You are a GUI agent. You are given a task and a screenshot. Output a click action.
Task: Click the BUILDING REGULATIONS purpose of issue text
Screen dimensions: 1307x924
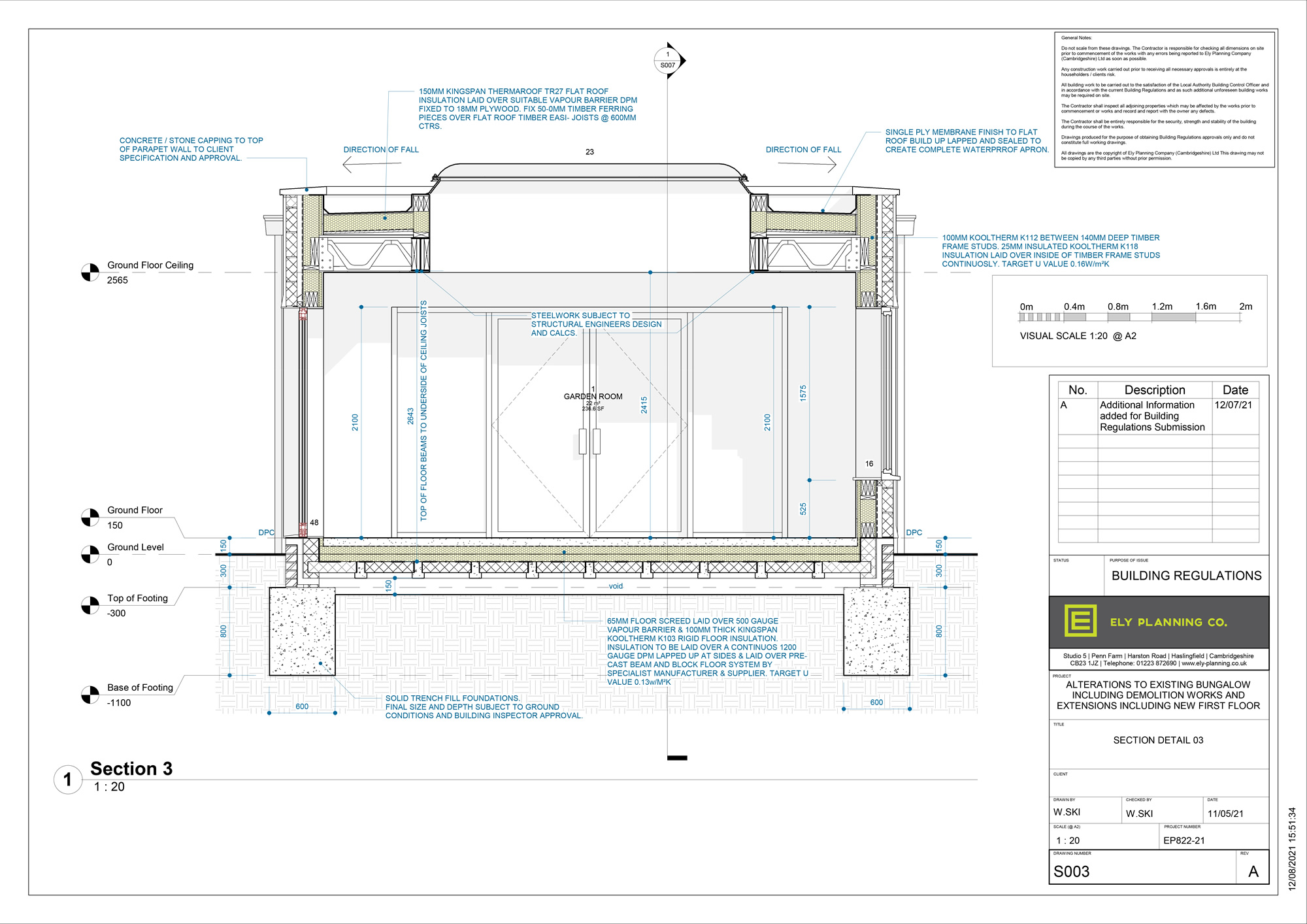click(x=1186, y=576)
